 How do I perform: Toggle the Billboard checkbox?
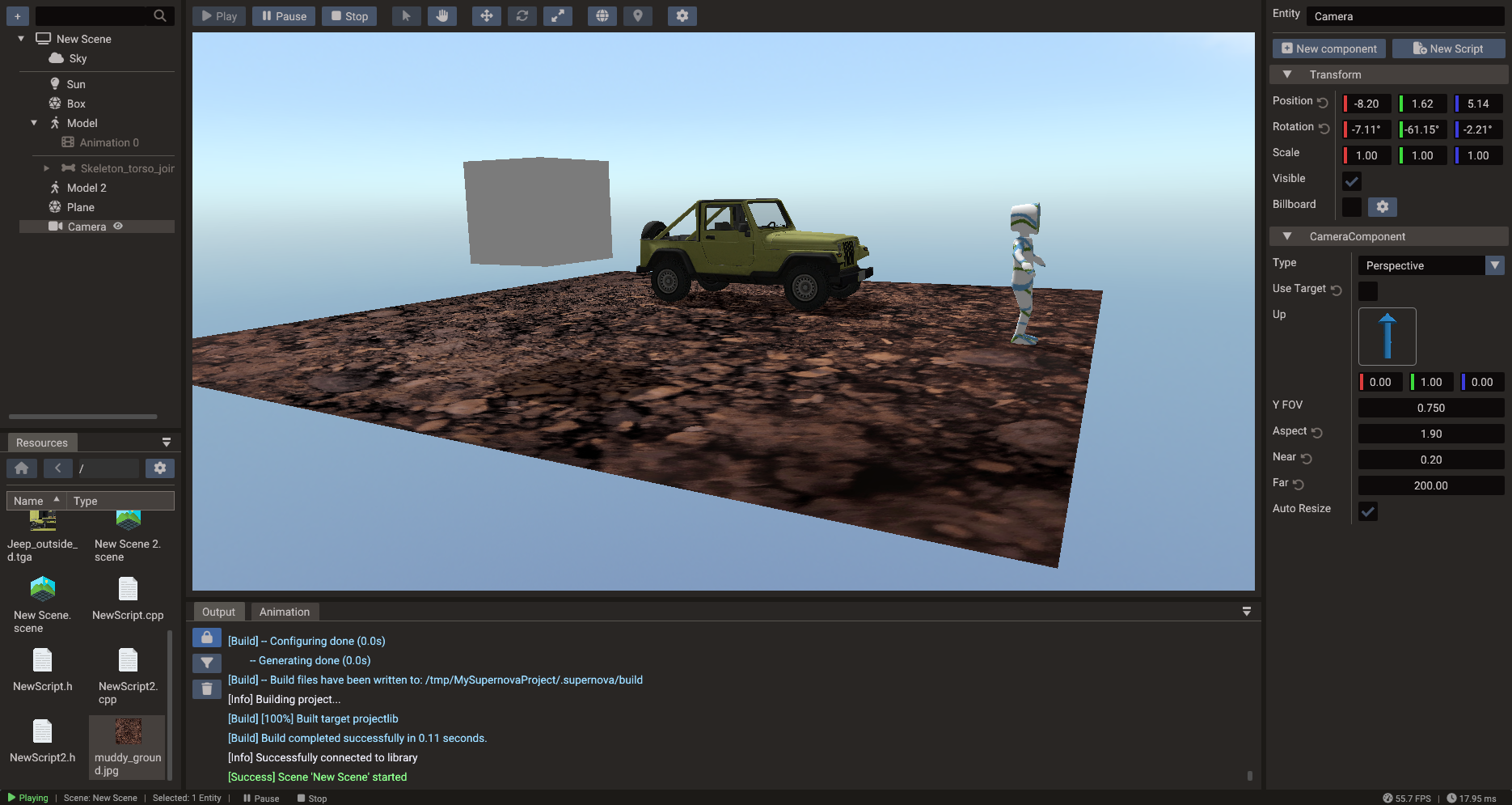[1352, 207]
